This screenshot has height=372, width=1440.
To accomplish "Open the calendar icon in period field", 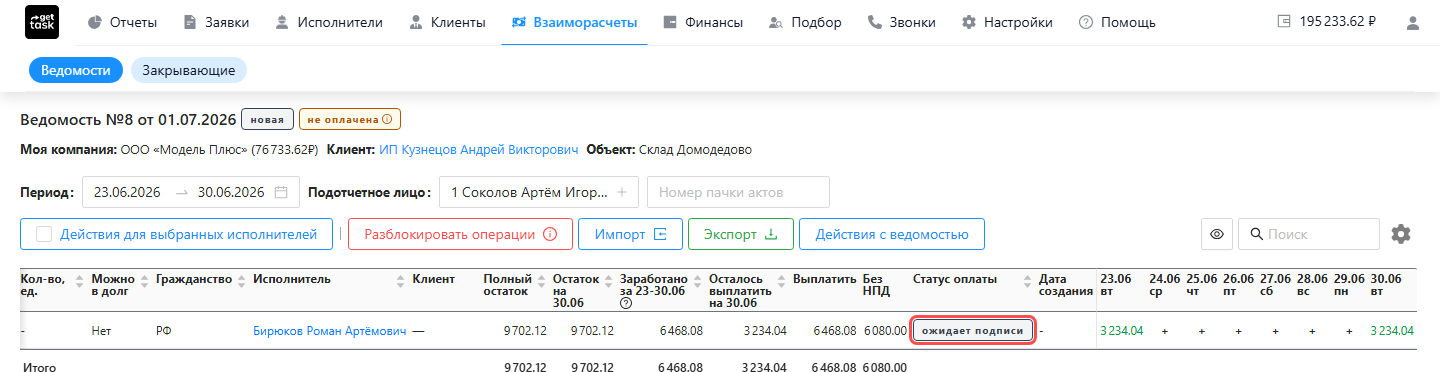I will click(281, 192).
